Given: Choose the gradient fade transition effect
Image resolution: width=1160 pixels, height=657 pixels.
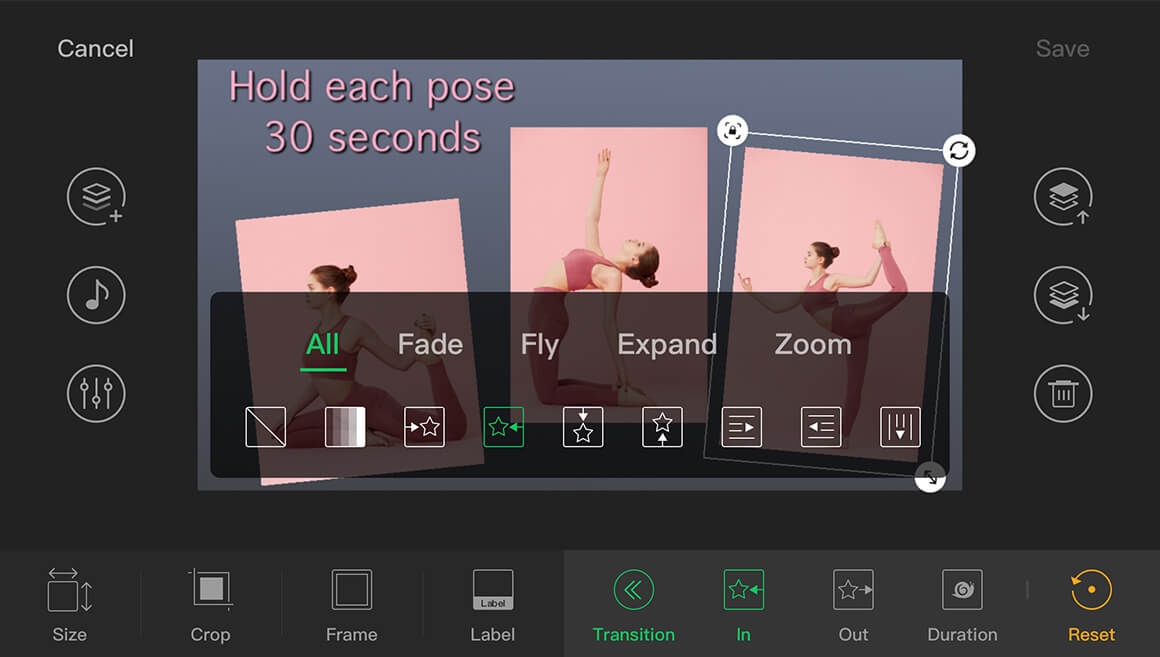Looking at the screenshot, I should (345, 427).
